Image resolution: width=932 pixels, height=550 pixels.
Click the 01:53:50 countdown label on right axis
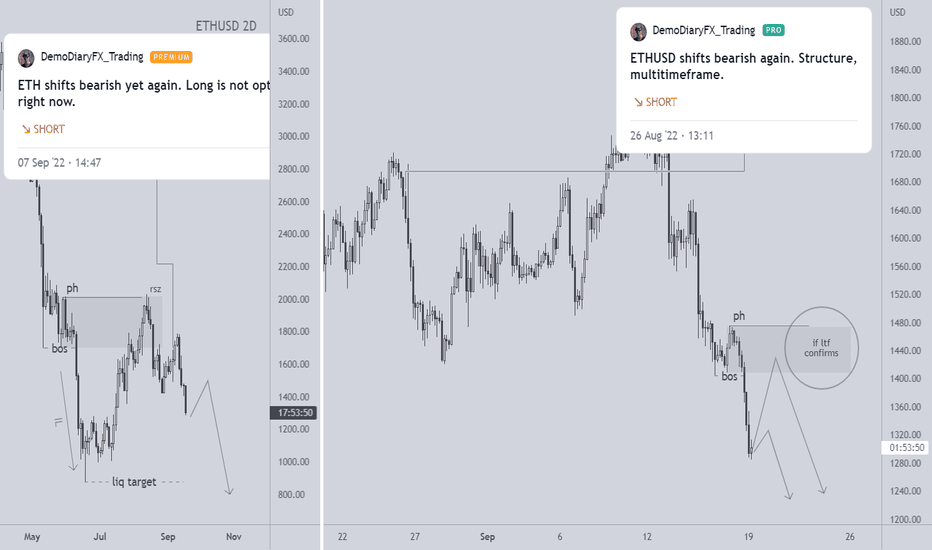[906, 448]
